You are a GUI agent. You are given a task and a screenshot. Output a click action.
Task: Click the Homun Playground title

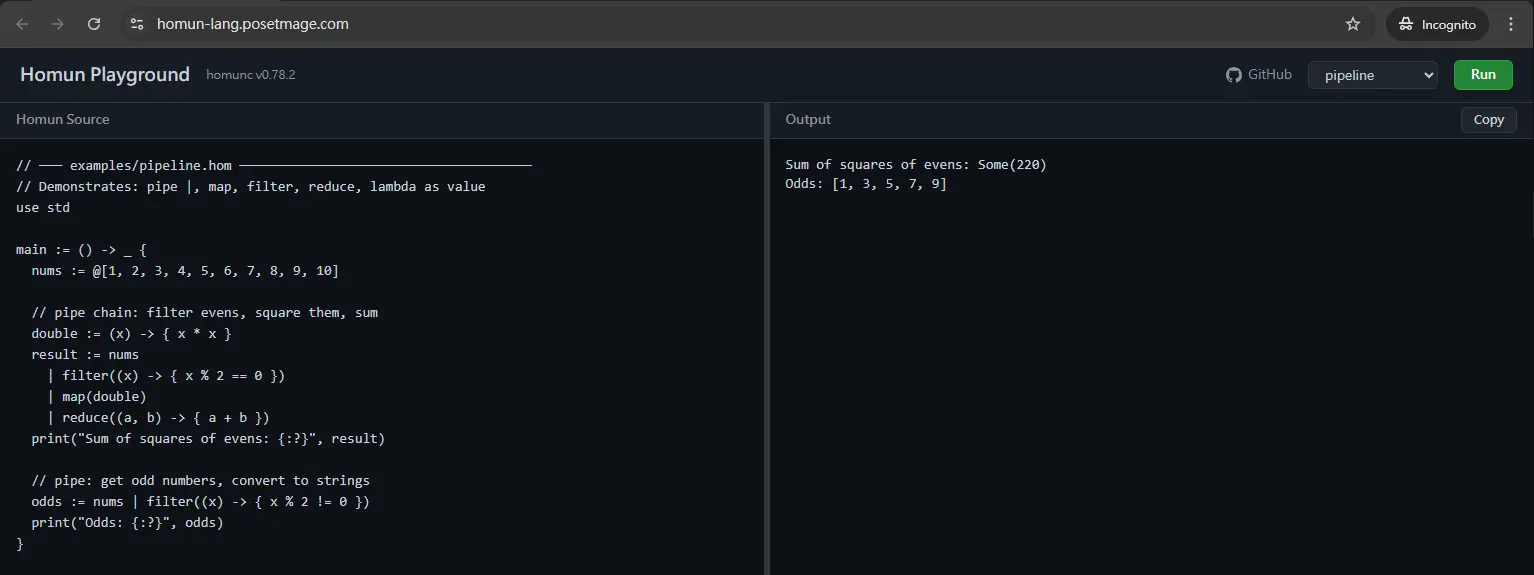(105, 75)
